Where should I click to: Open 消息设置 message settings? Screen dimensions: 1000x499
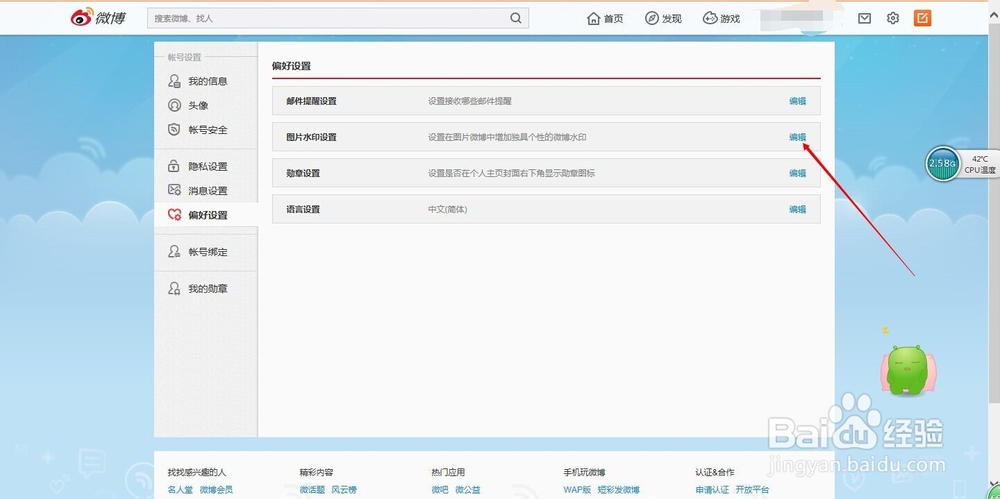(x=206, y=191)
